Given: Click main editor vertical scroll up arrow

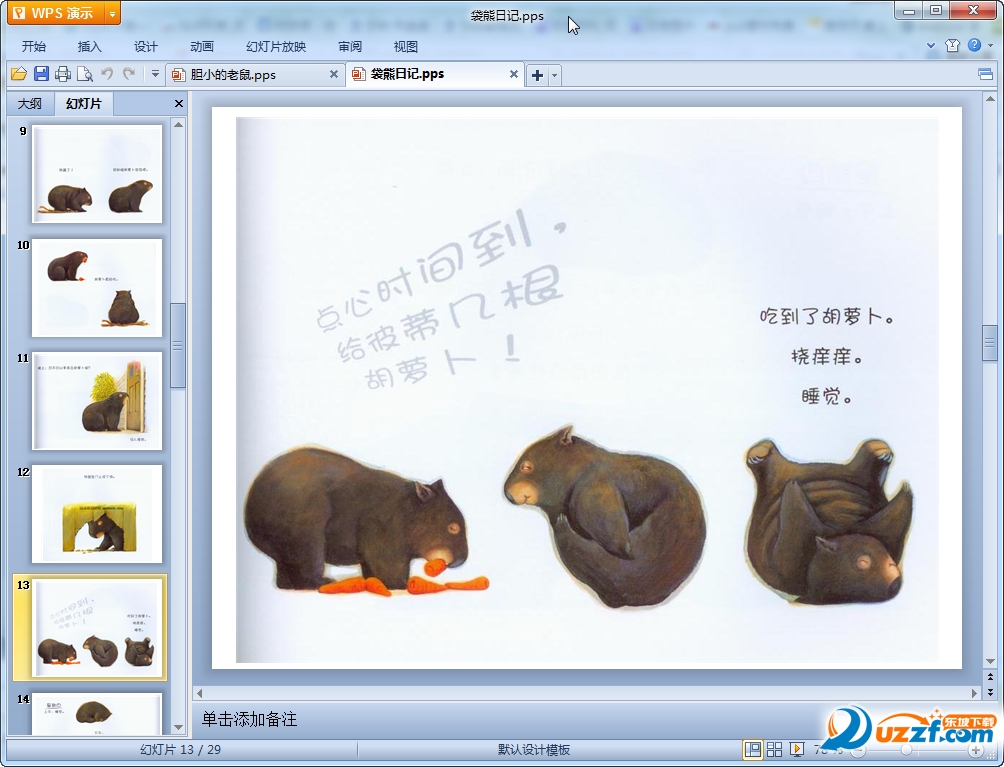Looking at the screenshot, I should pyautogui.click(x=990, y=99).
